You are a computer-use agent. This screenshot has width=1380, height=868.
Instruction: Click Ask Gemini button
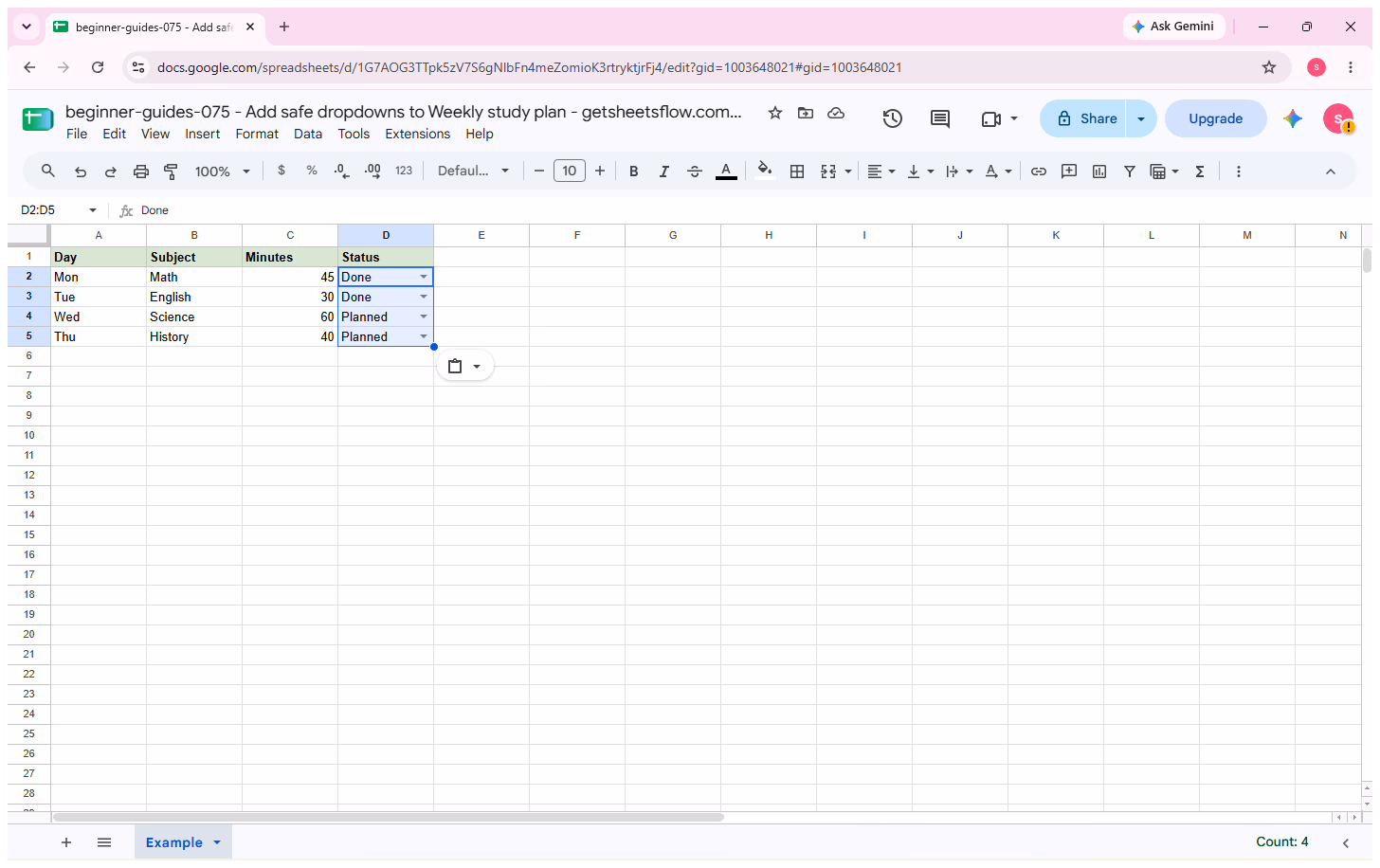pyautogui.click(x=1174, y=27)
